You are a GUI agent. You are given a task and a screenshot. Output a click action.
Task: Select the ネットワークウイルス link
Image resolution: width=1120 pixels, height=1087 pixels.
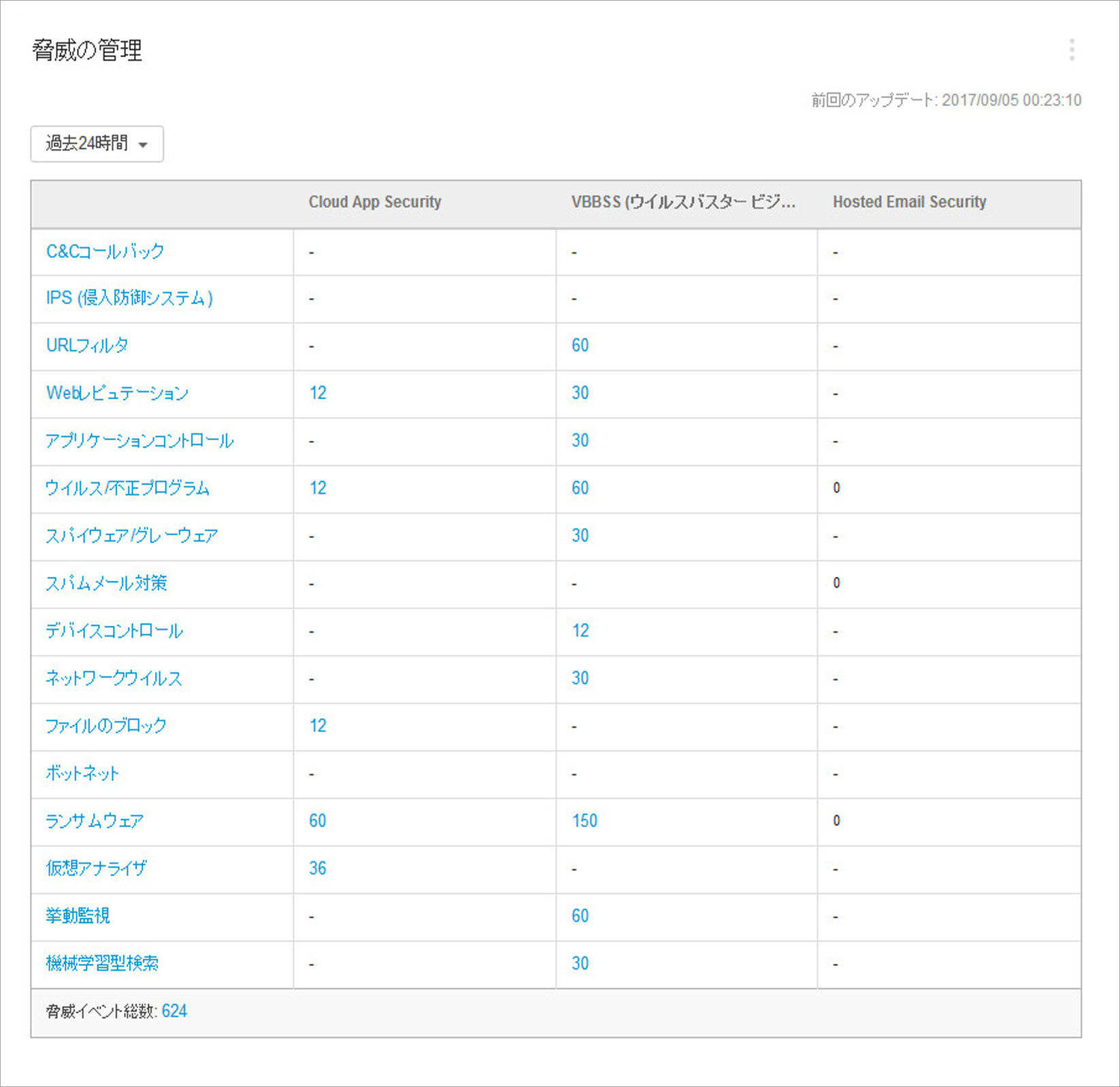(114, 679)
